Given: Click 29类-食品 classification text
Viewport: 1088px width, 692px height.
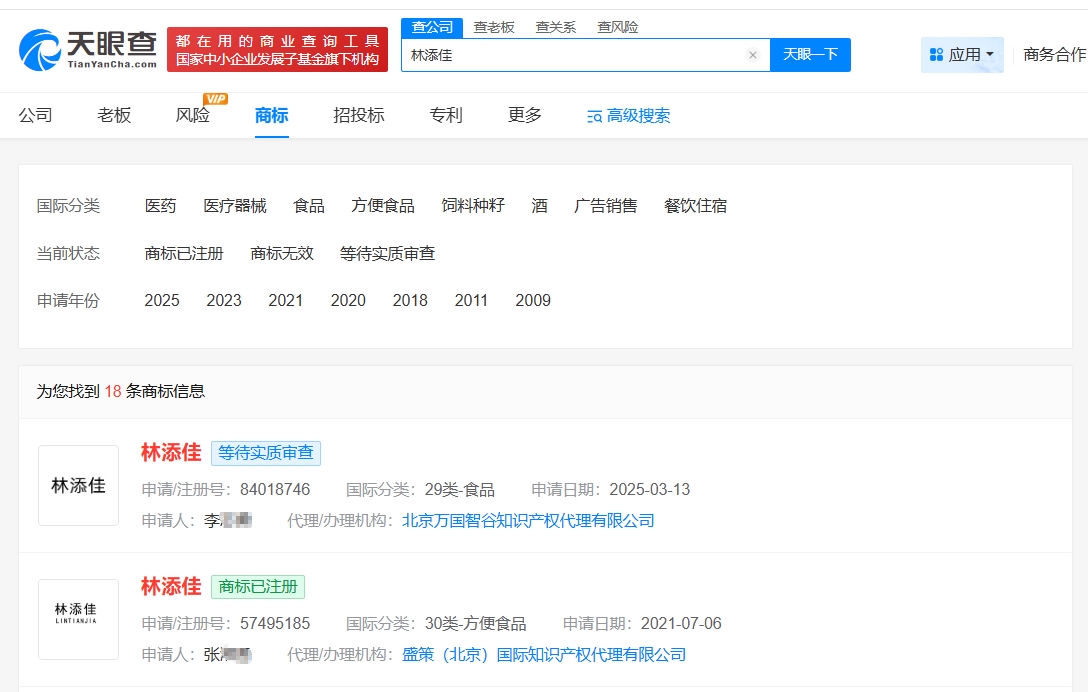Looking at the screenshot, I should point(459,489).
